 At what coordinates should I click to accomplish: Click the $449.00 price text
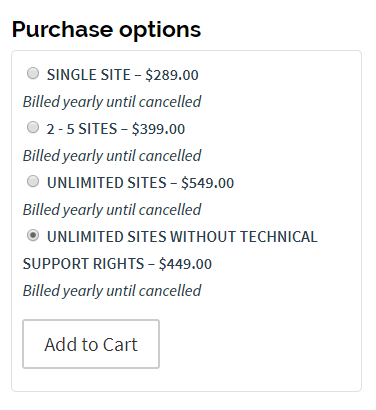185,264
